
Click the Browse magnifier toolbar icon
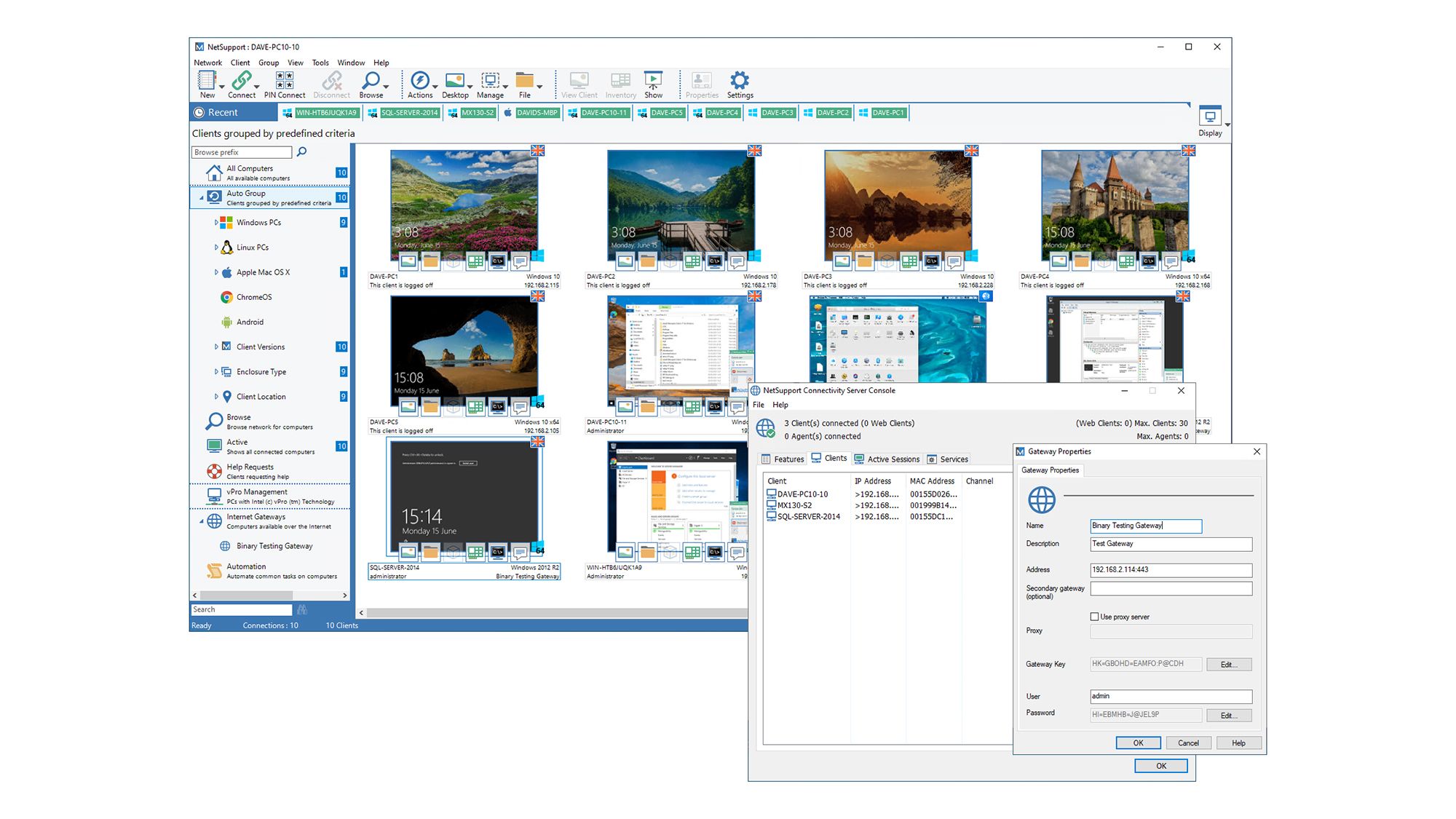(371, 81)
